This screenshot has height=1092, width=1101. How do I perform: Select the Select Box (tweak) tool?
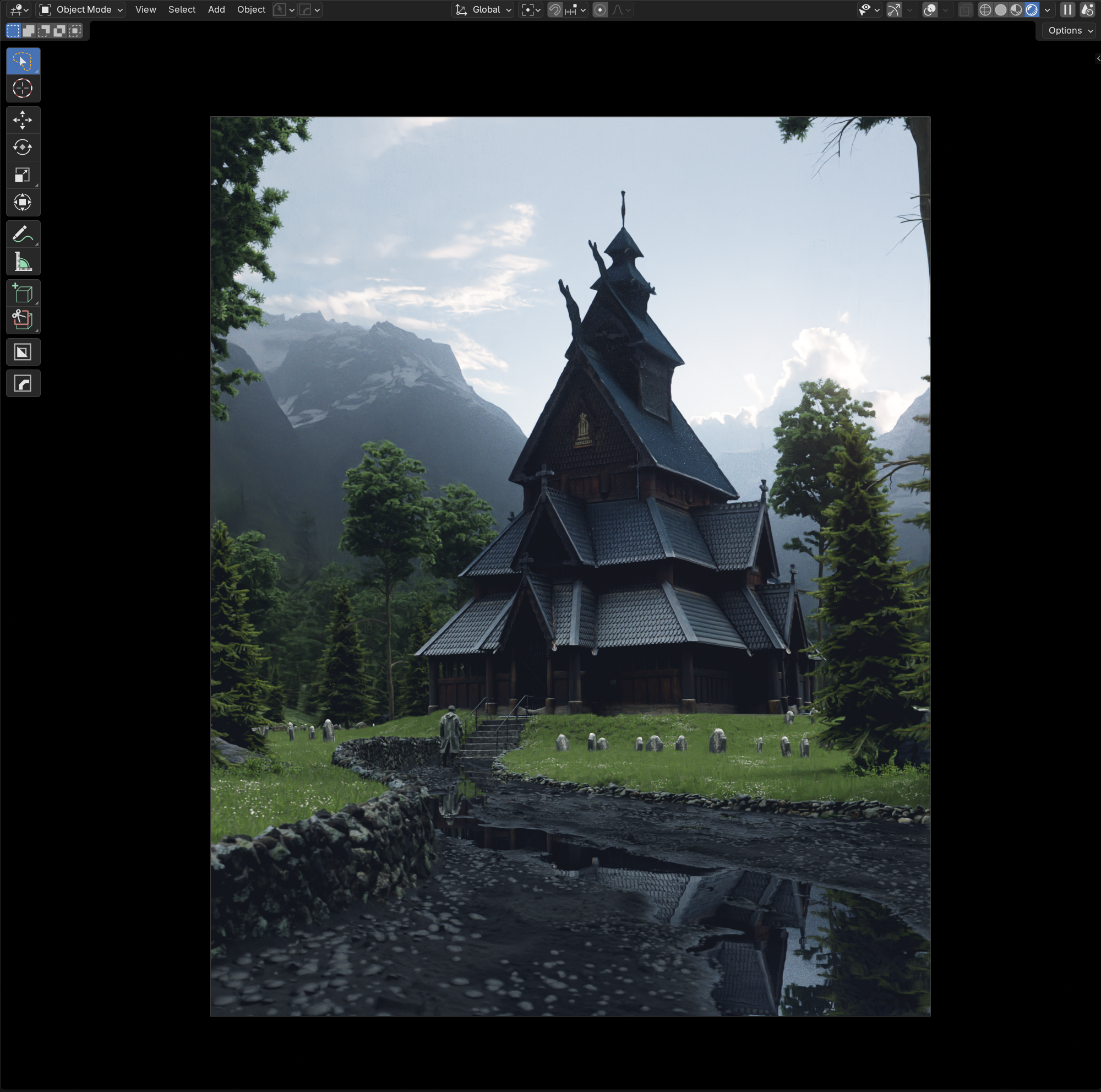23,61
